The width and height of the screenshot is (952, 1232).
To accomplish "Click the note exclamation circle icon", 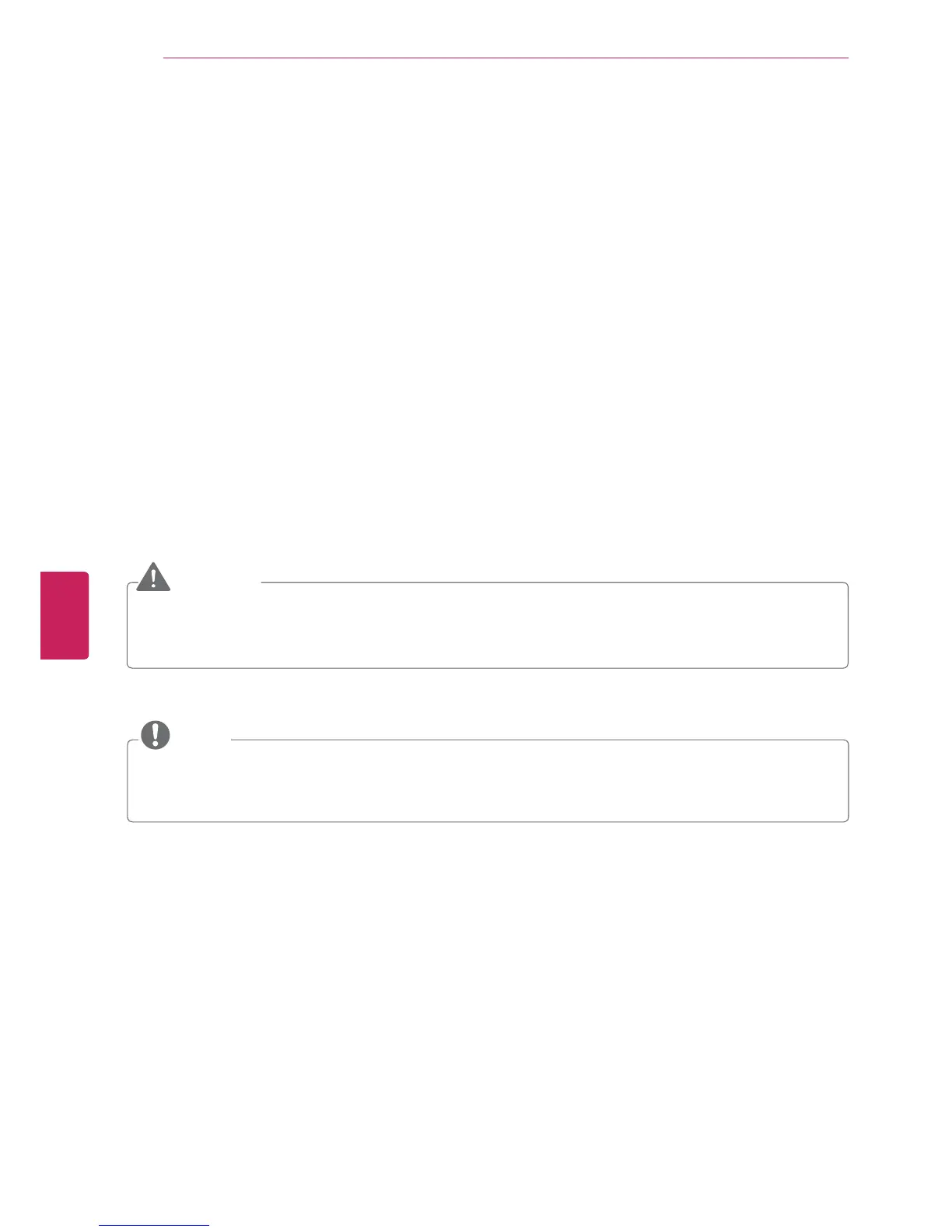I will coord(156,734).
